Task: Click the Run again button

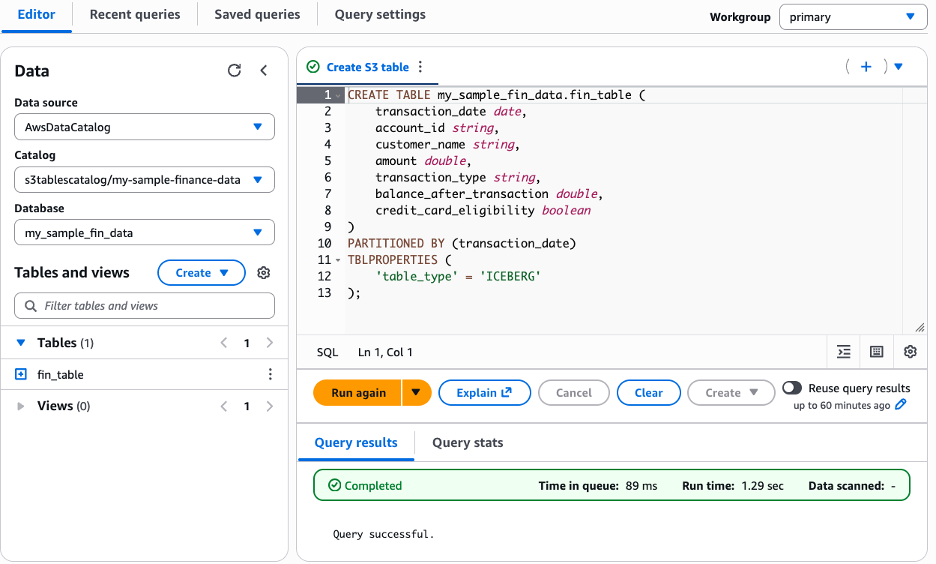Action: (x=358, y=393)
